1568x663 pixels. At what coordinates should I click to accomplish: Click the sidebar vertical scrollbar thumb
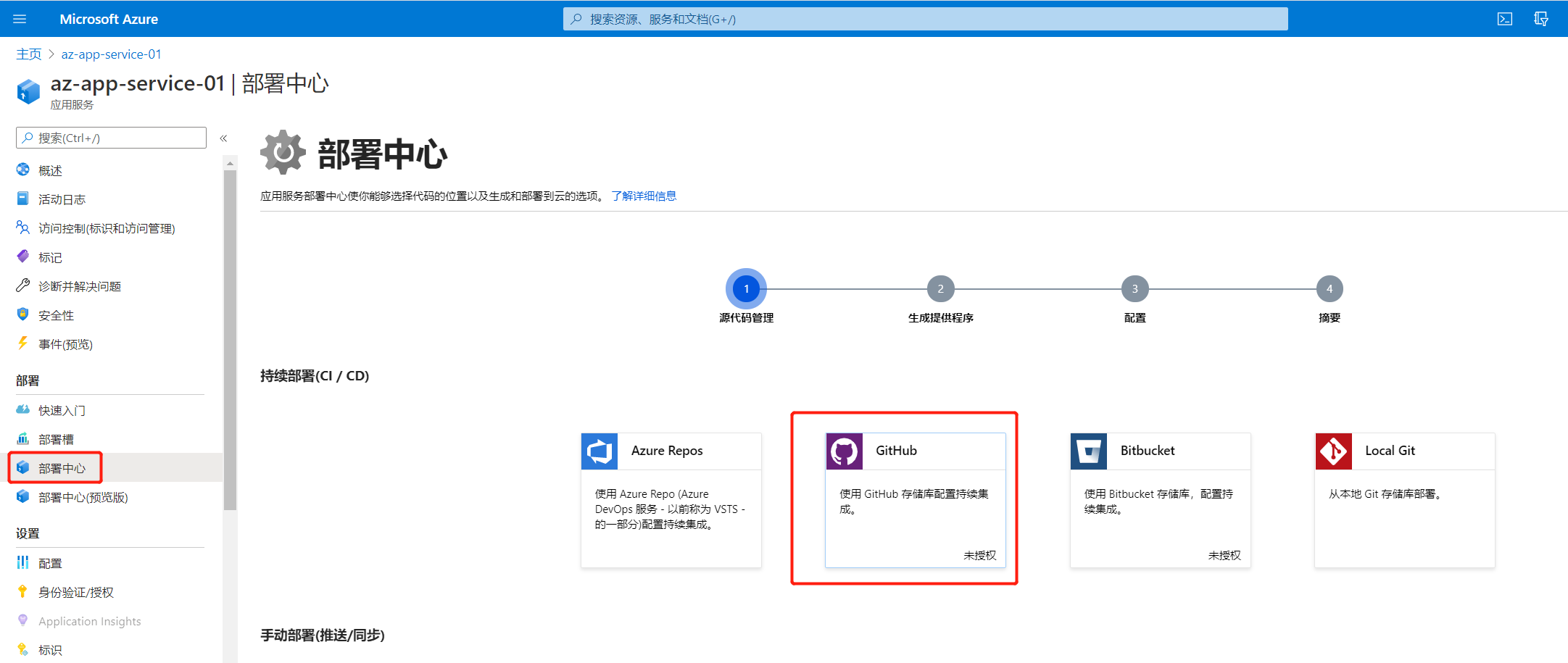pyautogui.click(x=230, y=341)
